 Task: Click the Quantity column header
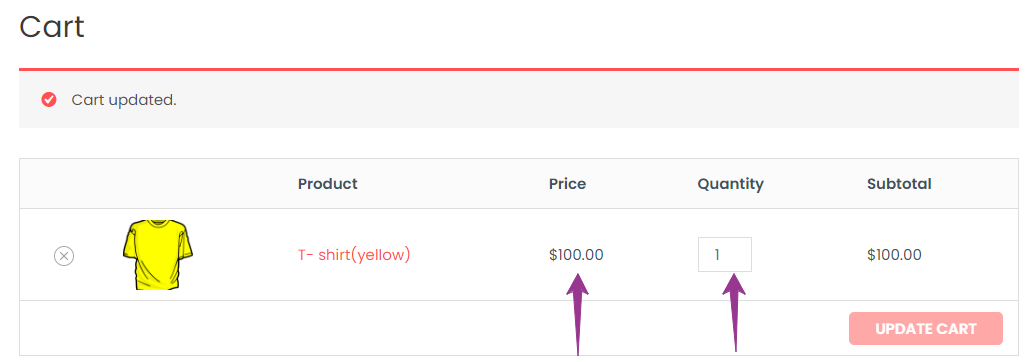[730, 184]
